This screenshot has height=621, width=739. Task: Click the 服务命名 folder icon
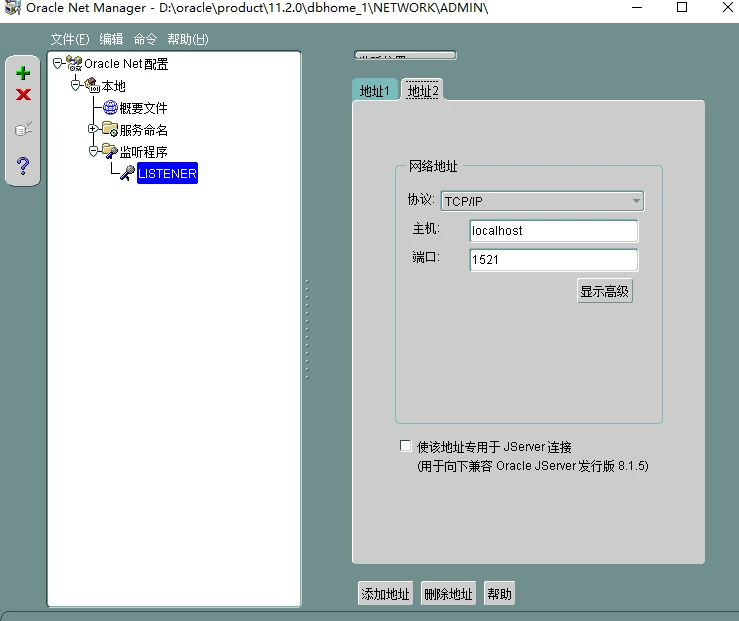click(x=110, y=129)
